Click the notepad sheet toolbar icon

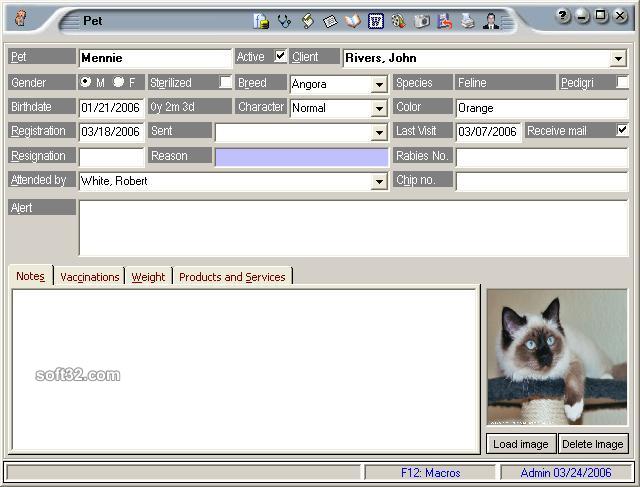330,21
